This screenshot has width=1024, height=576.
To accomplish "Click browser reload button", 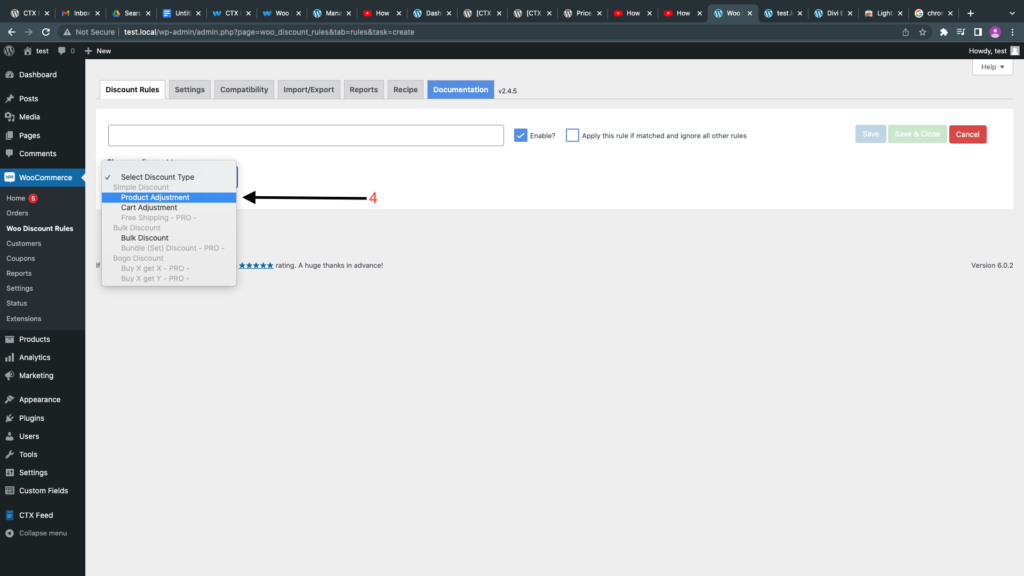I will [46, 31].
